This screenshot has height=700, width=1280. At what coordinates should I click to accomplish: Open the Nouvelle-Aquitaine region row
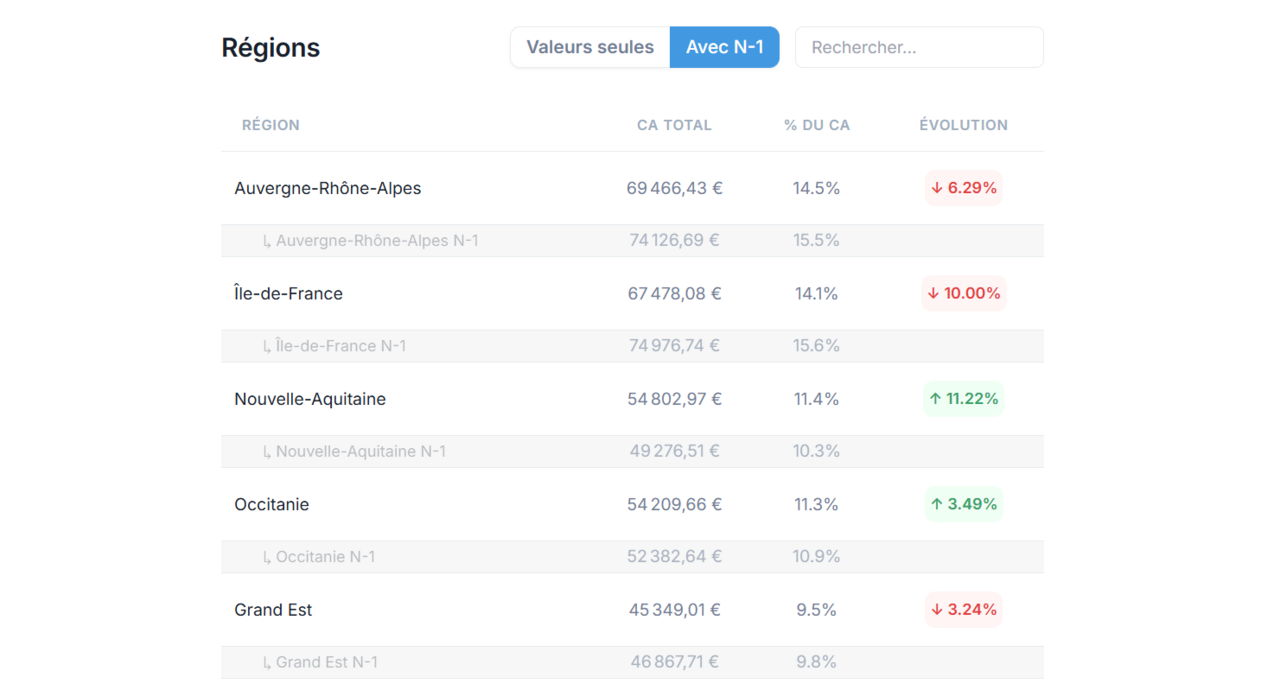tap(310, 399)
